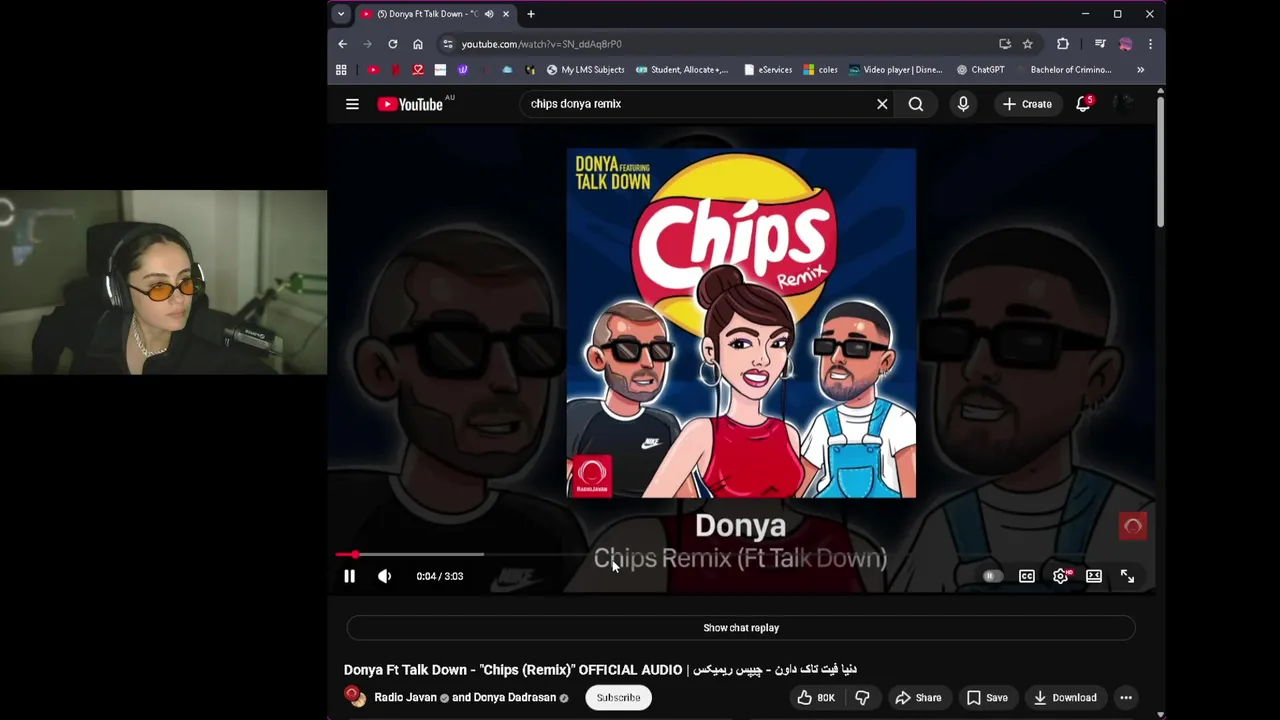Subscribe to the channel
The height and width of the screenshot is (720, 1280).
tap(618, 698)
